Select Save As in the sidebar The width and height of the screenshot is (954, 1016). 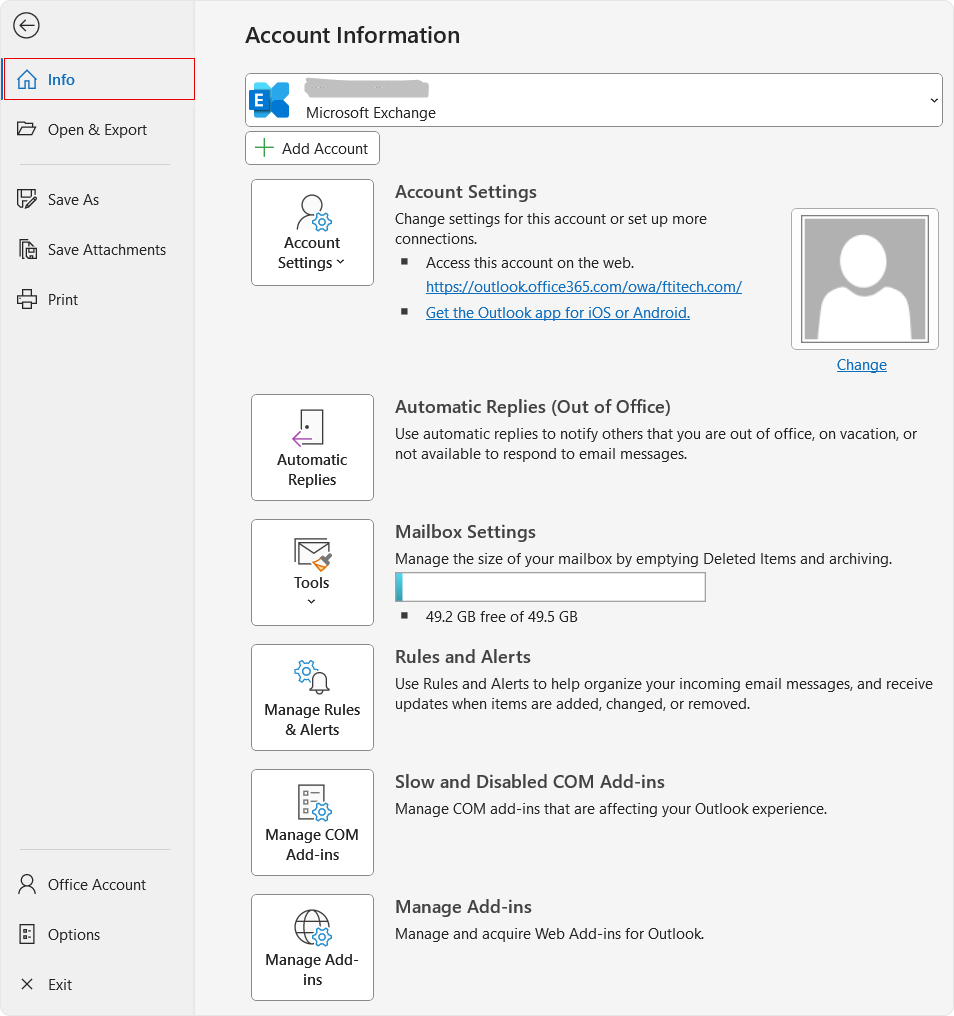(73, 199)
